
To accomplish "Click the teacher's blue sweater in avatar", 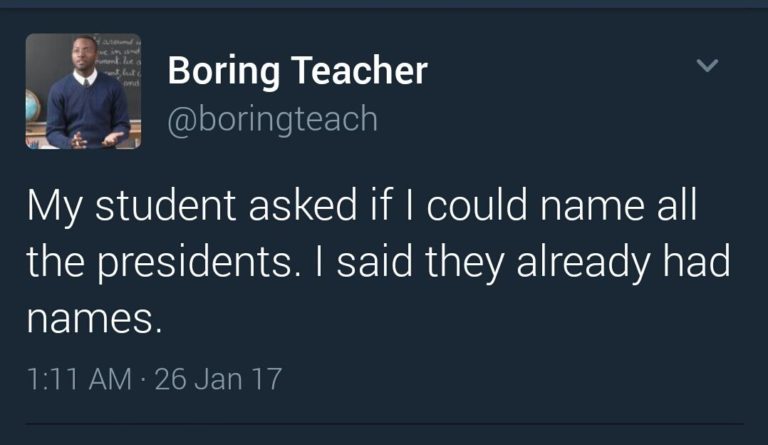I will tap(87, 110).
